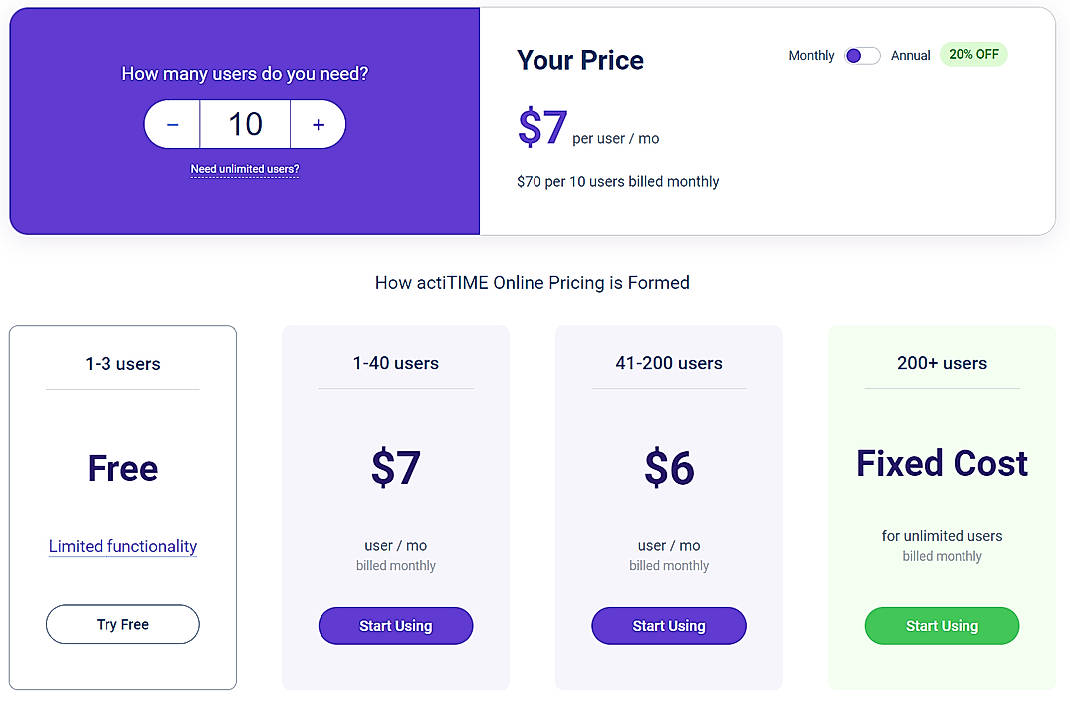
Task: Open the Need unlimited users link
Action: [244, 169]
